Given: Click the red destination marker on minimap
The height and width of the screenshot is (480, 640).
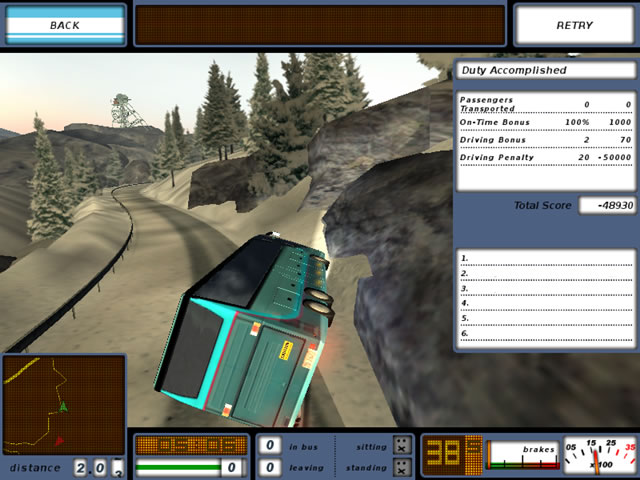Looking at the screenshot, I should pos(59,439).
